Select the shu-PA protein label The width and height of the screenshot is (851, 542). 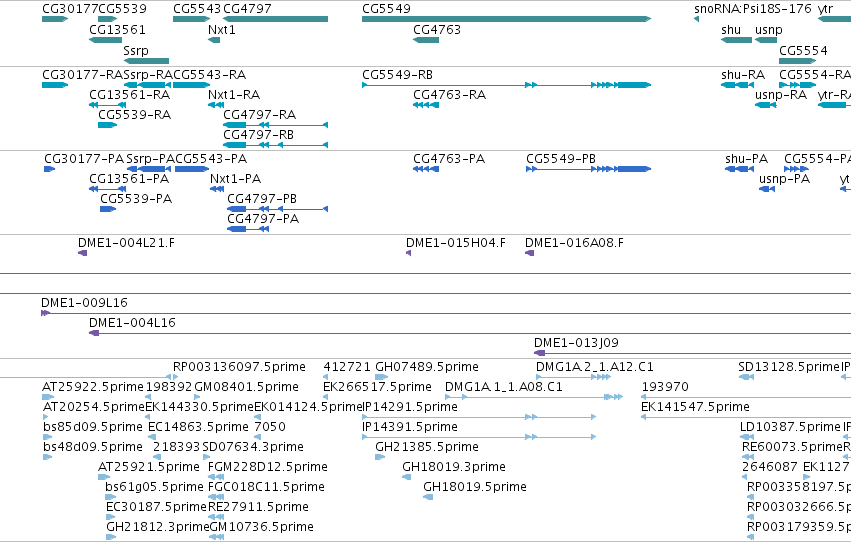[746, 159]
